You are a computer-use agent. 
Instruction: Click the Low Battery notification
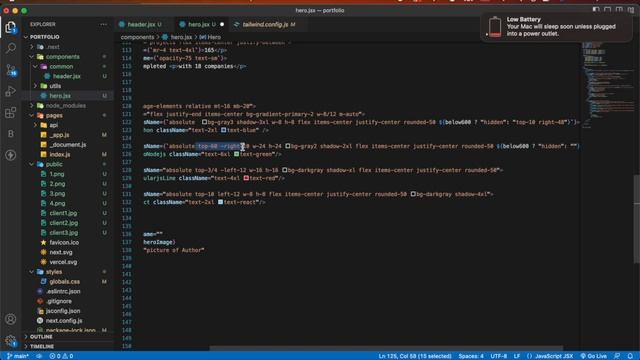(557, 27)
